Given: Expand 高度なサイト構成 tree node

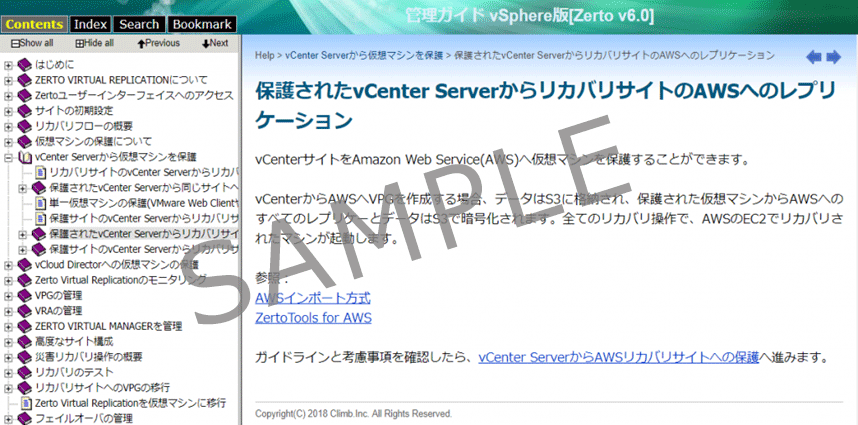Looking at the screenshot, I should (8, 342).
